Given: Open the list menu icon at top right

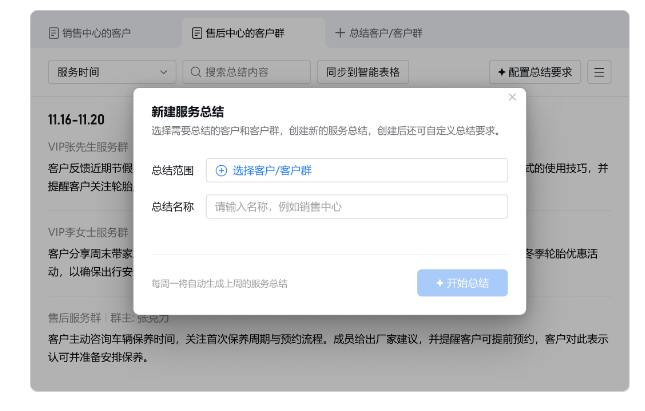Looking at the screenshot, I should (598, 72).
